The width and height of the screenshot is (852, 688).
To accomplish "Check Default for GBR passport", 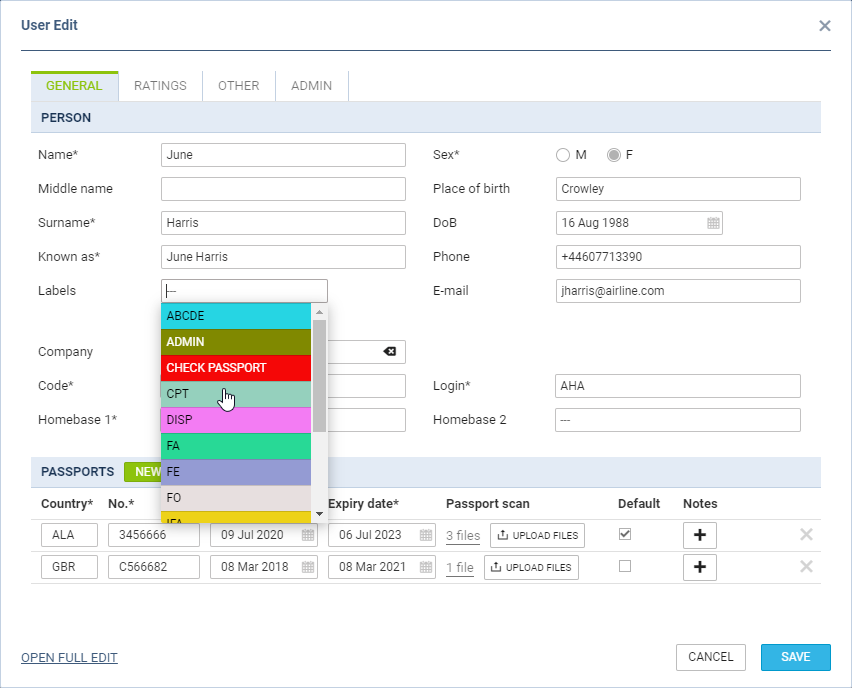I will [625, 566].
